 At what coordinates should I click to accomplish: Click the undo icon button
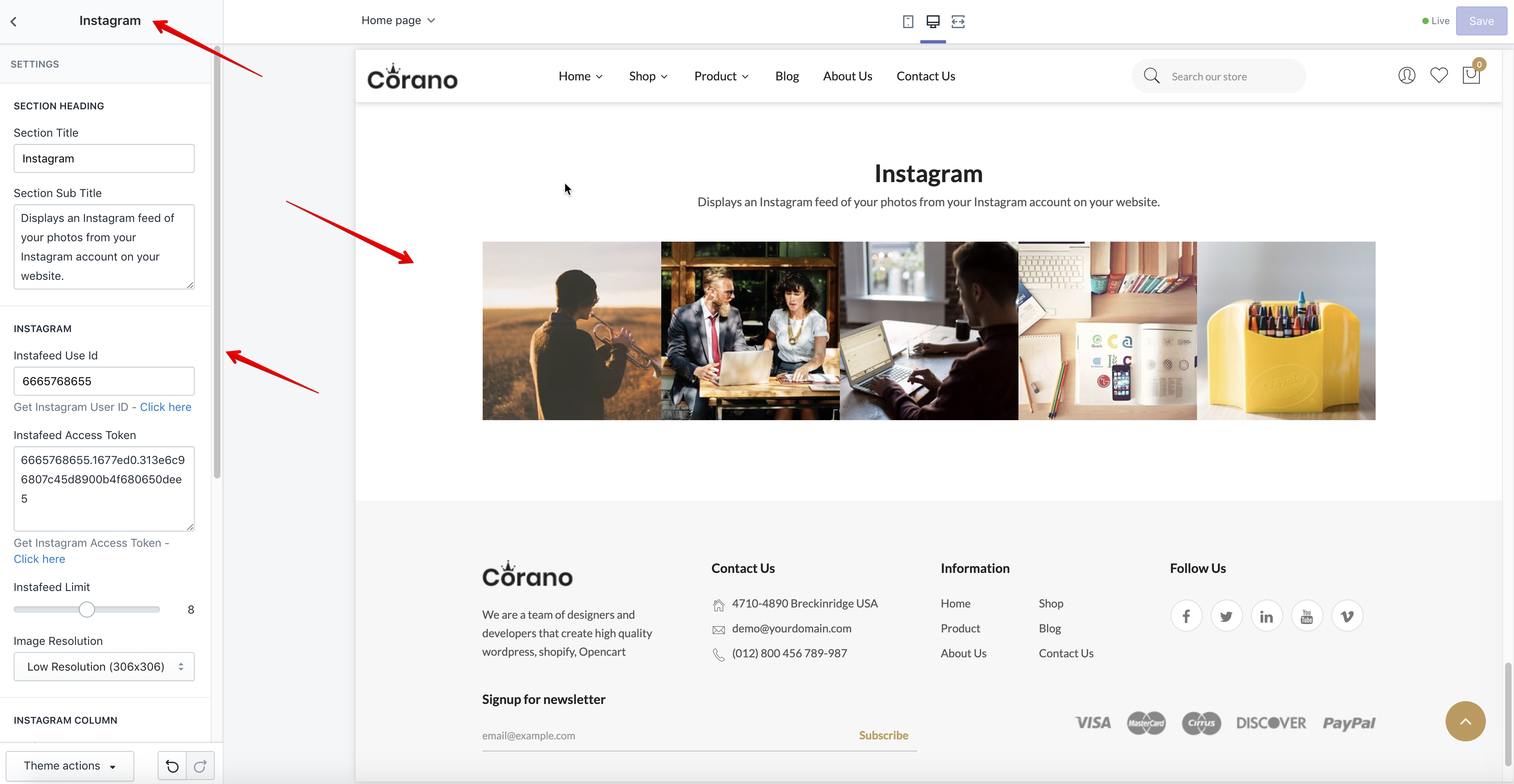pos(172,766)
